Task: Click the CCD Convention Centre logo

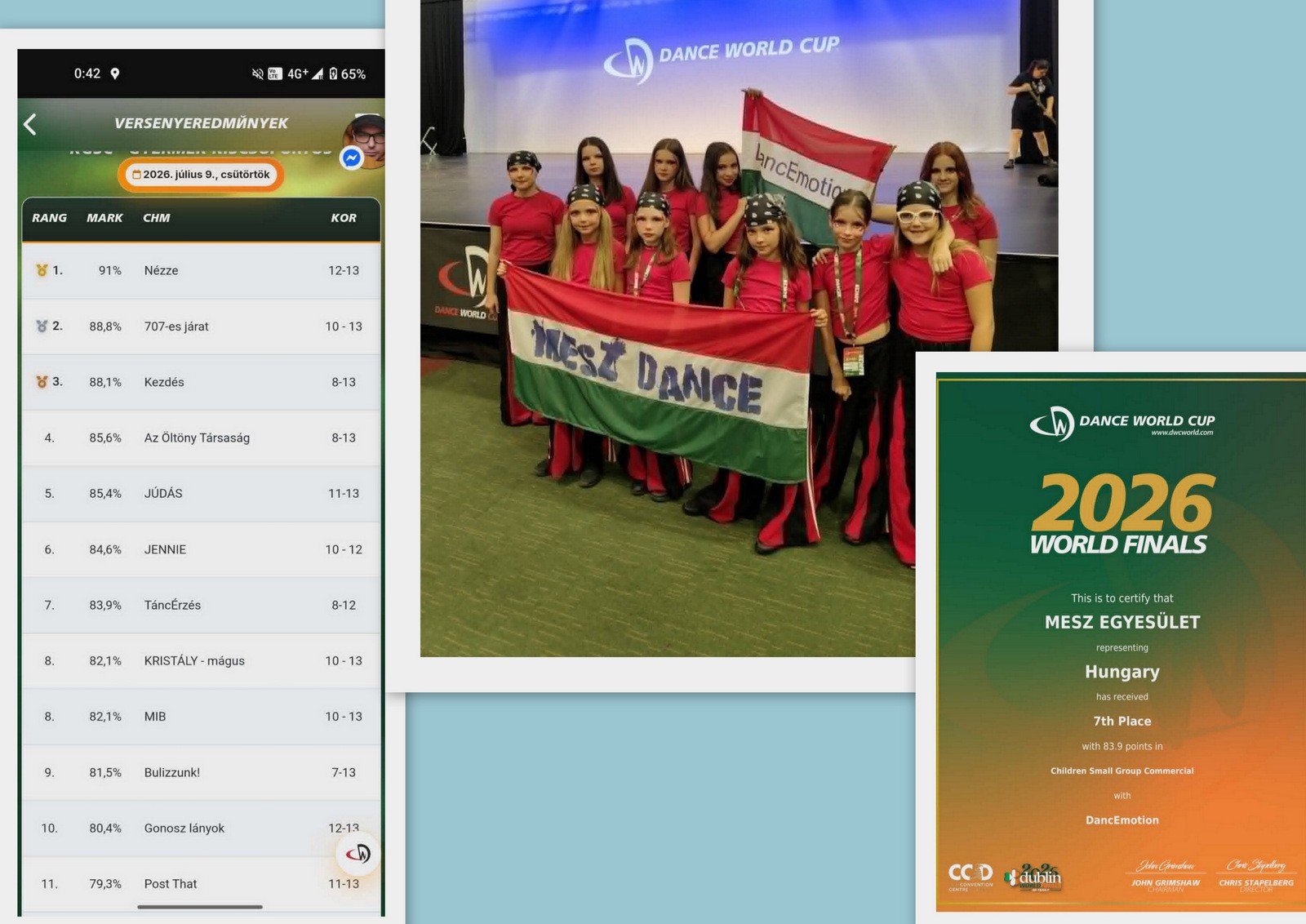Action: tap(971, 877)
